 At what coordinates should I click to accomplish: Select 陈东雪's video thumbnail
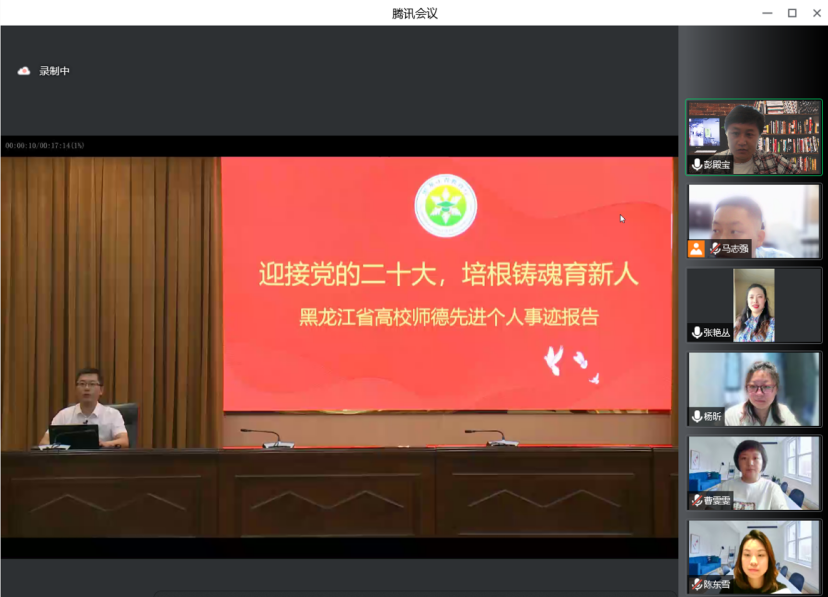(754, 556)
